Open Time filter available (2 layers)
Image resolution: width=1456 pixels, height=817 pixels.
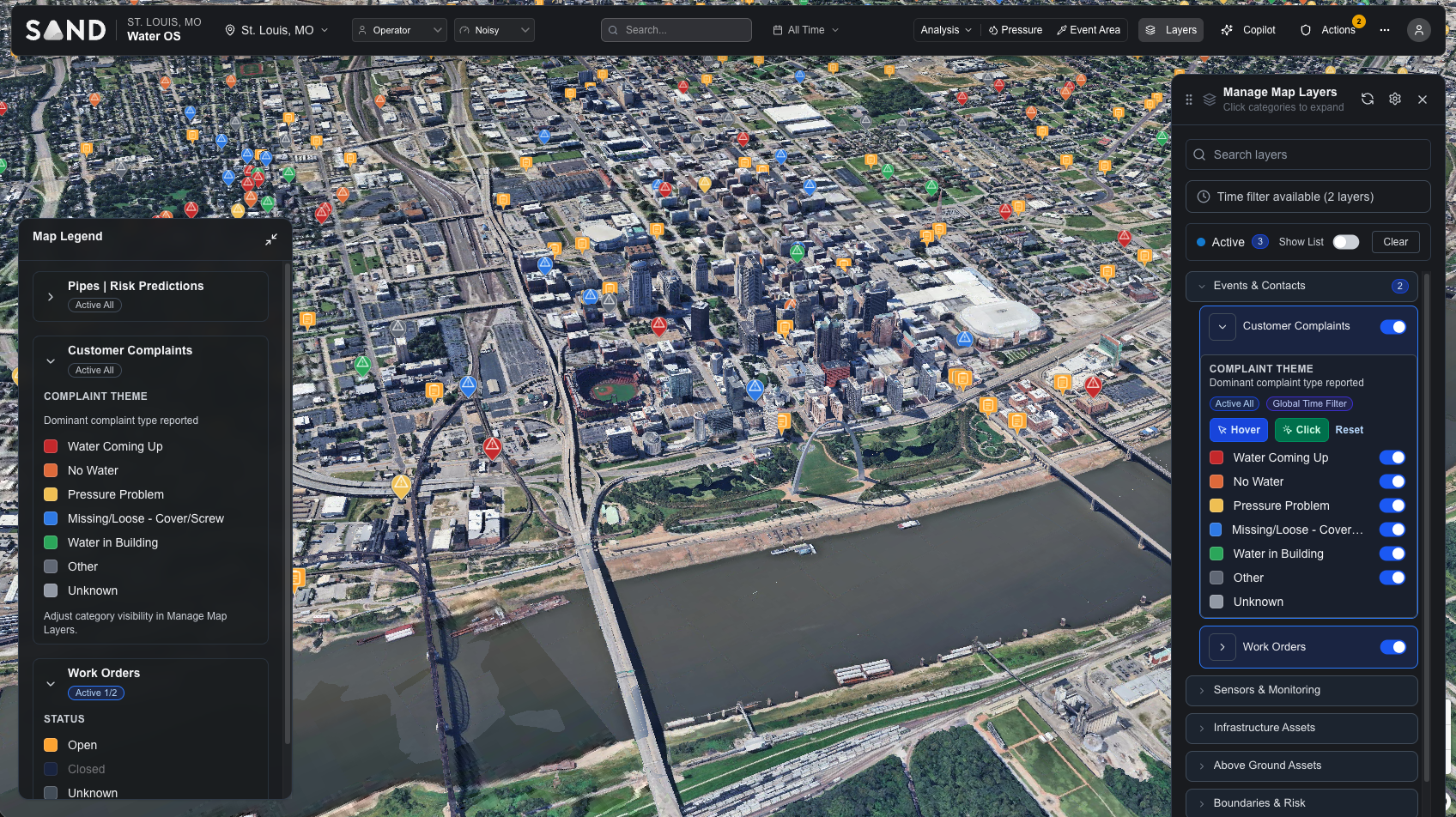pos(1307,197)
